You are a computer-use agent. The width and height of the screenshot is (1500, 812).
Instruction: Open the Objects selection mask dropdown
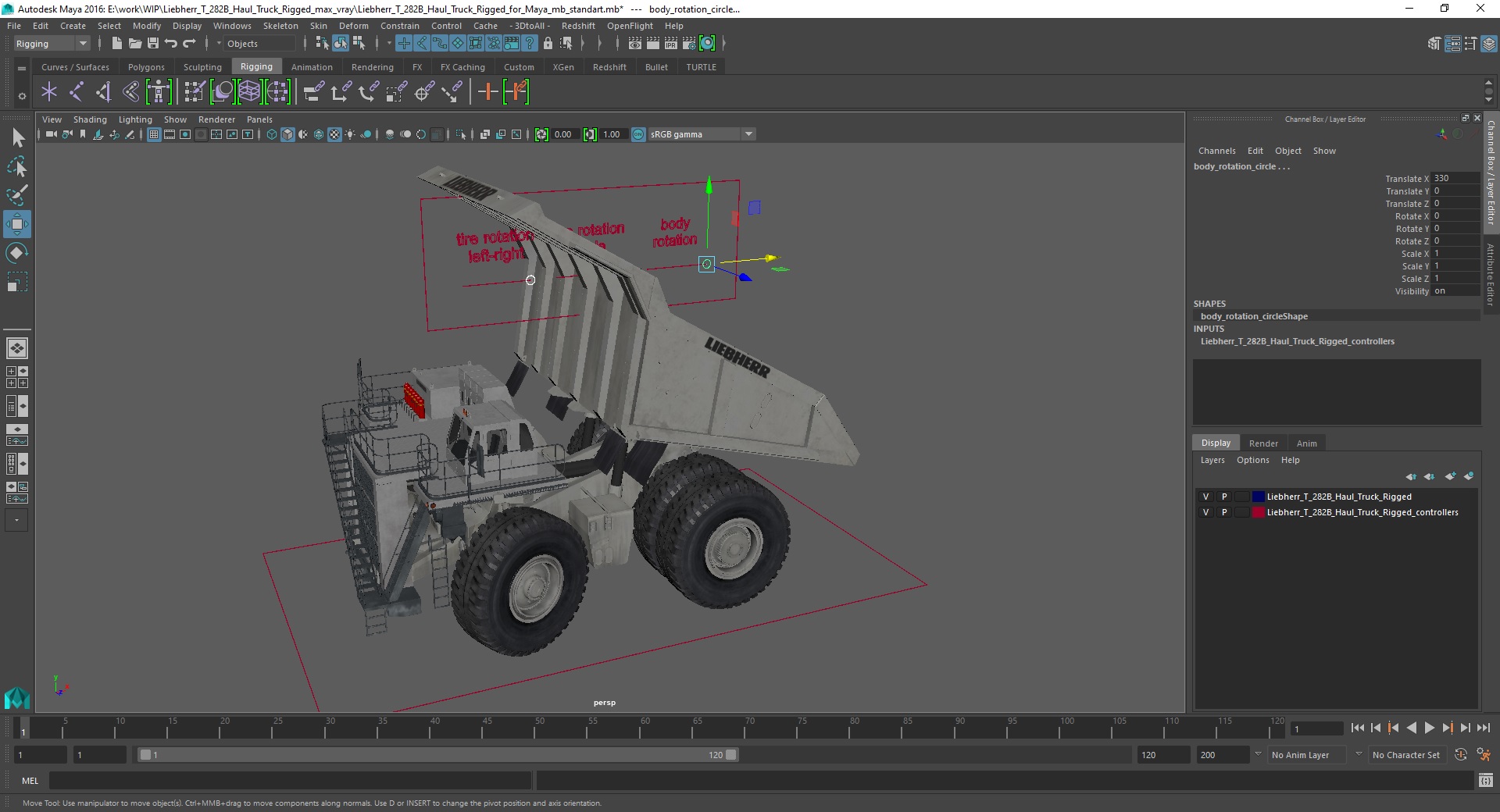pyautogui.click(x=259, y=44)
